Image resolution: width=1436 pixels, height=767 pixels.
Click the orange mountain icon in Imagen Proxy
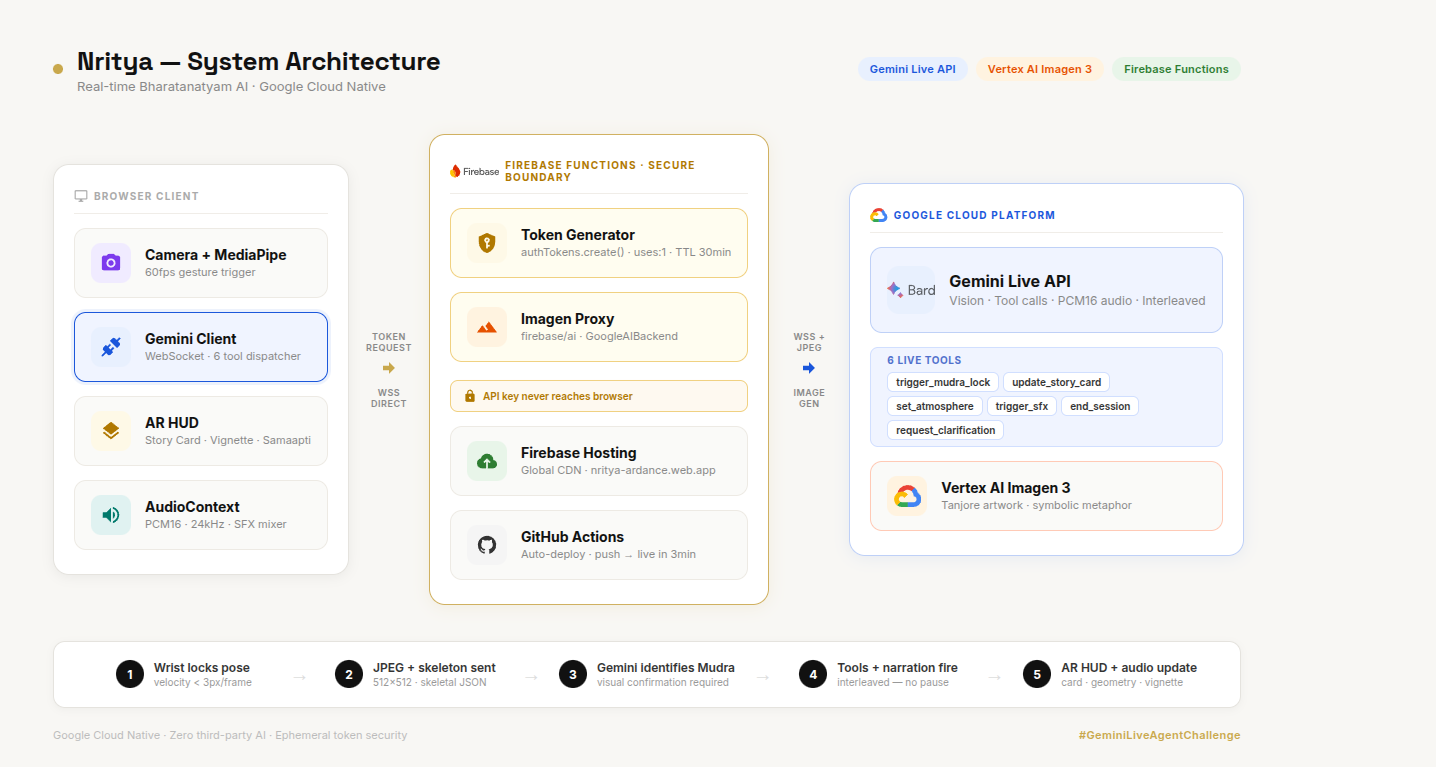[x=487, y=327]
